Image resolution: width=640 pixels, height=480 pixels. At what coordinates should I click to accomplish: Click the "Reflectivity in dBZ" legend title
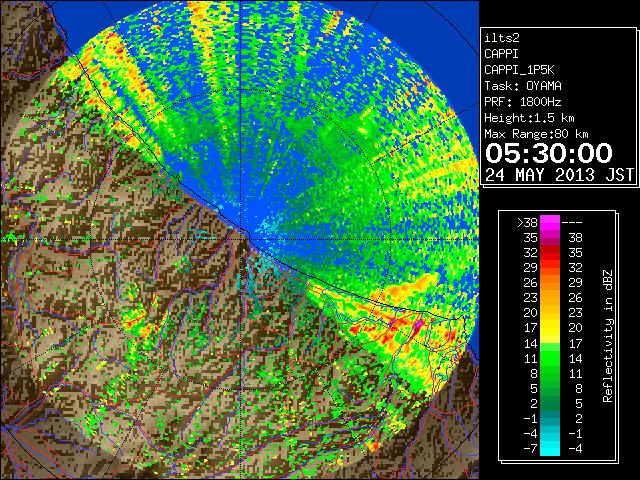[608, 336]
